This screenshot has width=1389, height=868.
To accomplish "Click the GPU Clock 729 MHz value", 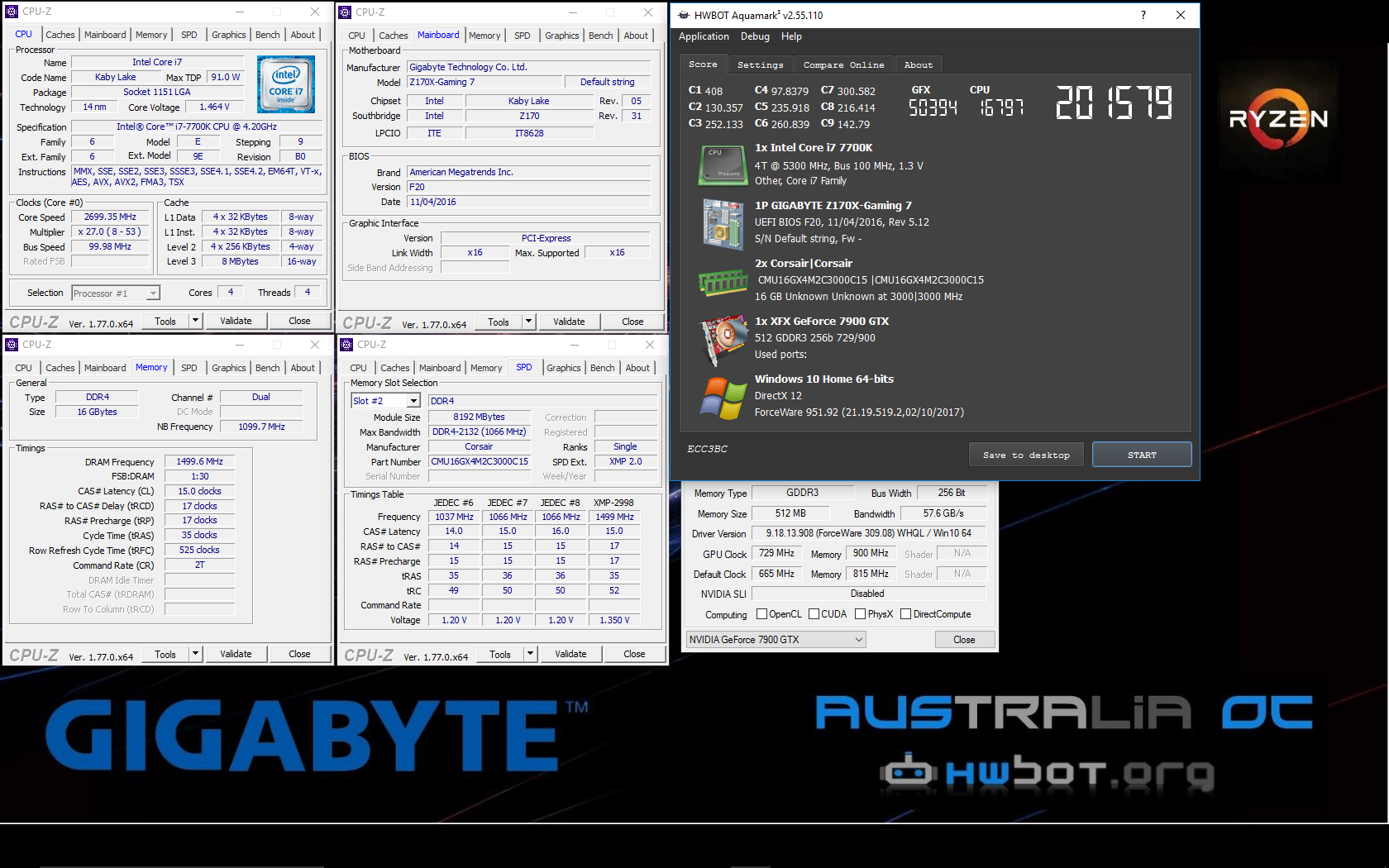I will coord(776,554).
